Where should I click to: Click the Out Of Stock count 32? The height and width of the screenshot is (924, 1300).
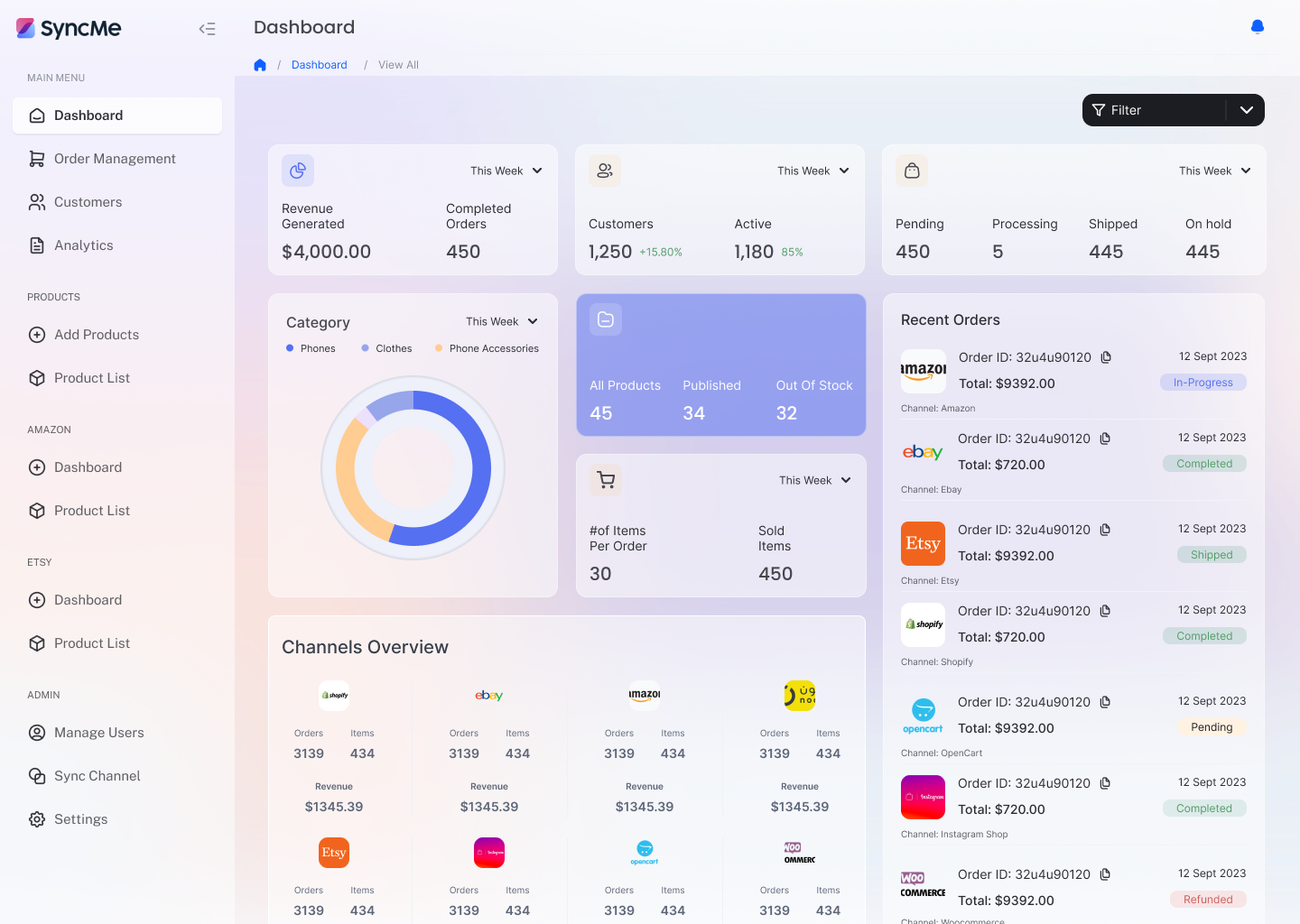tap(786, 413)
